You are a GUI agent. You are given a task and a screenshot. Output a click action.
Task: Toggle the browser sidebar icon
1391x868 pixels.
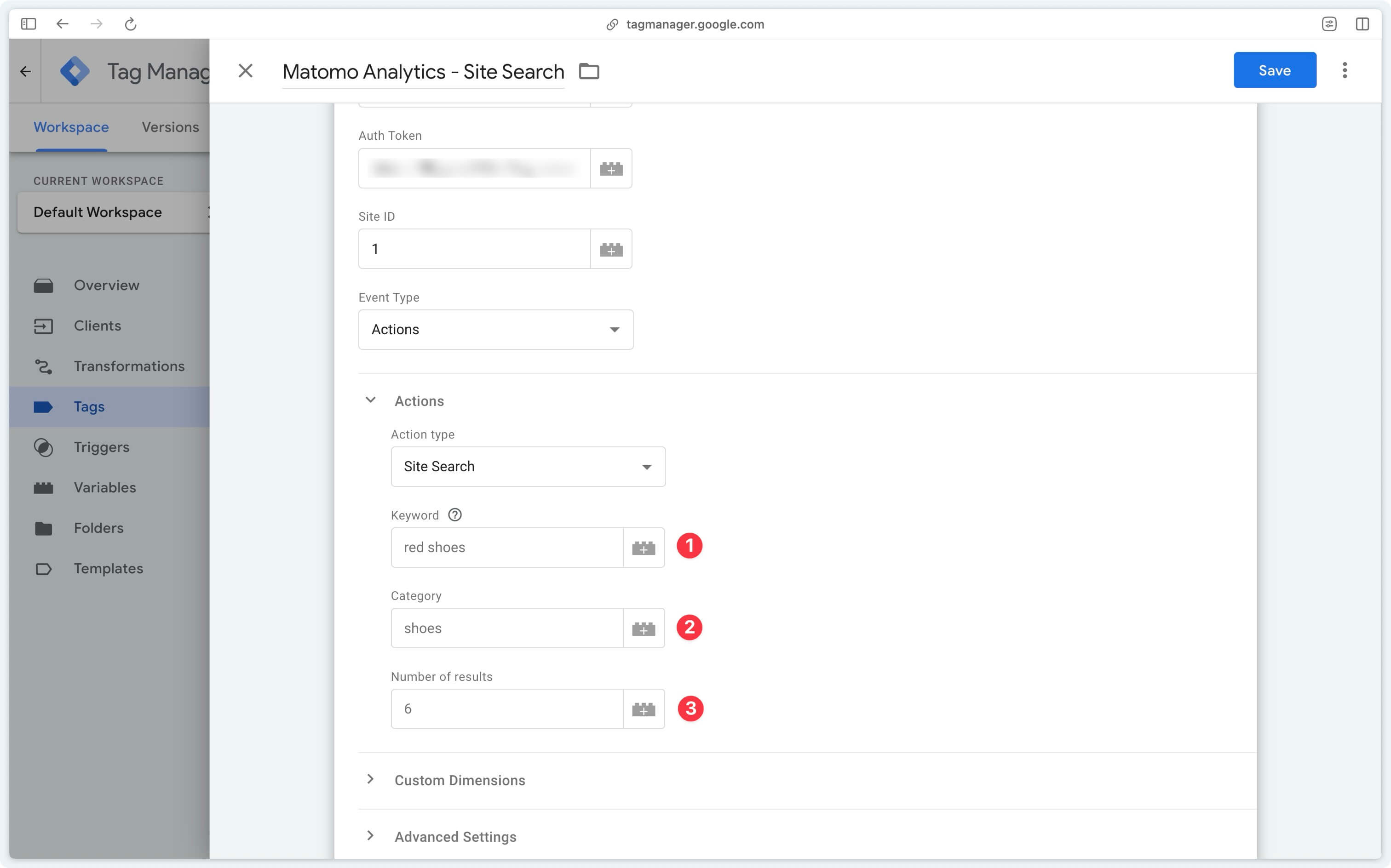click(28, 24)
